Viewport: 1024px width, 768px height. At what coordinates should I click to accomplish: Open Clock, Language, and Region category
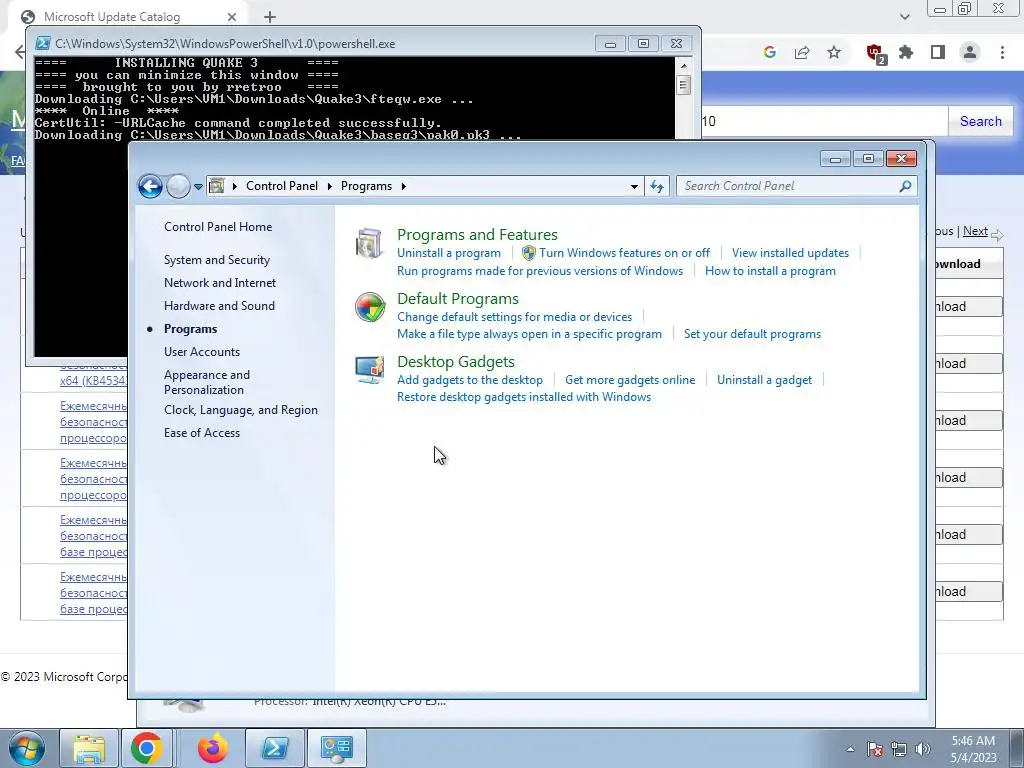click(x=241, y=410)
